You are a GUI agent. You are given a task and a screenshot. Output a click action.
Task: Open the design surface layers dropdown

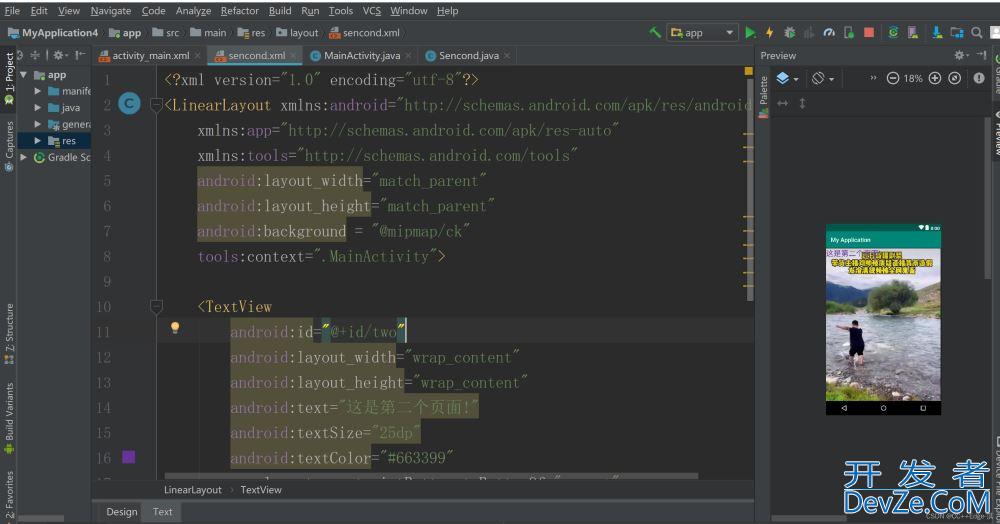click(788, 78)
